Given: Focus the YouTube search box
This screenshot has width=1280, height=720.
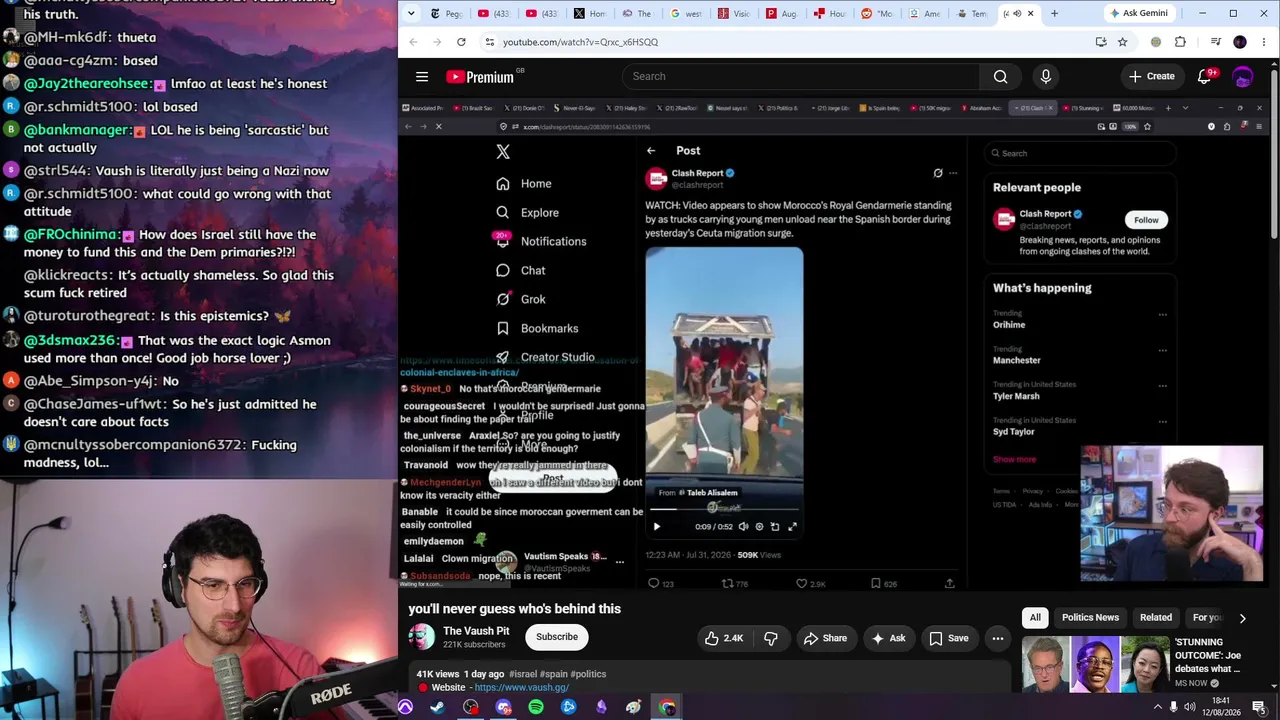Looking at the screenshot, I should 800,77.
